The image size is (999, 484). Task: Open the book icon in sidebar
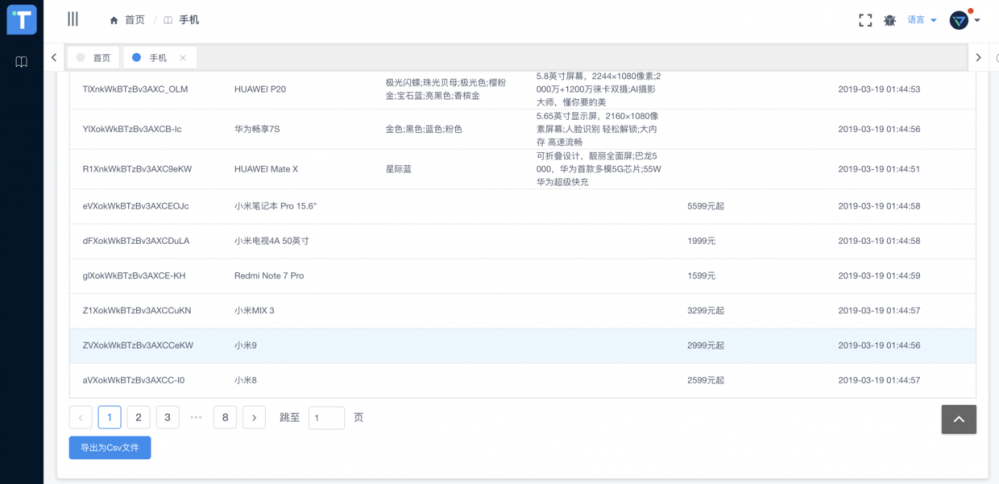22,62
